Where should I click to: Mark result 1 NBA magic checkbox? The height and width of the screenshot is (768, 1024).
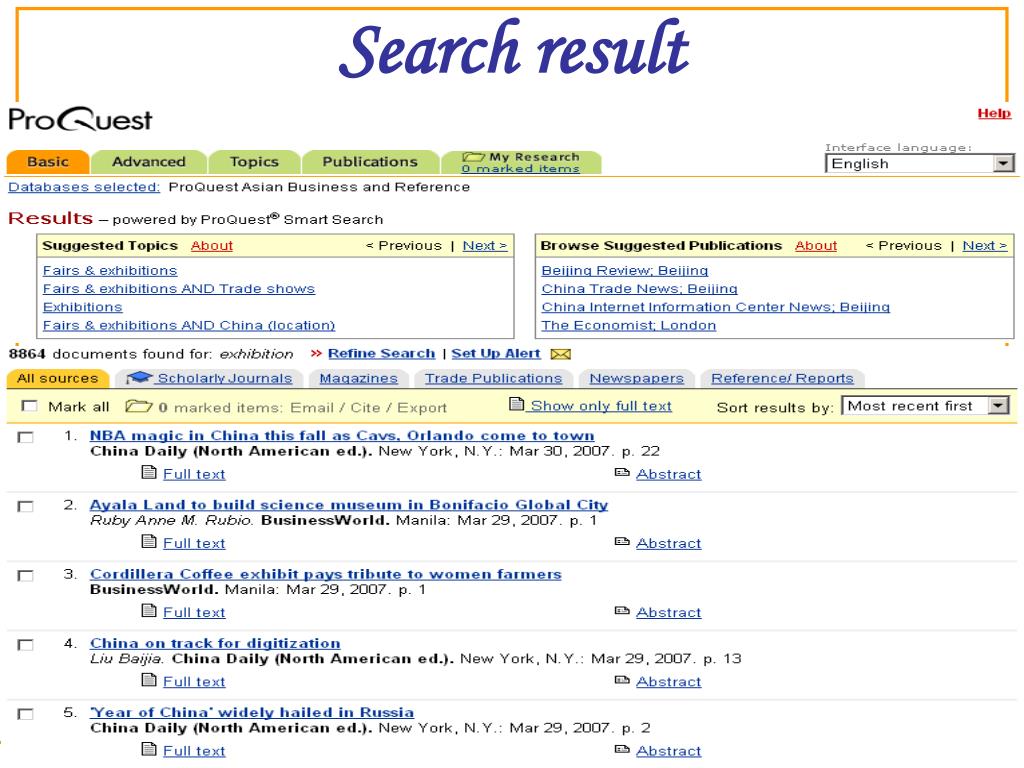pyautogui.click(x=25, y=437)
